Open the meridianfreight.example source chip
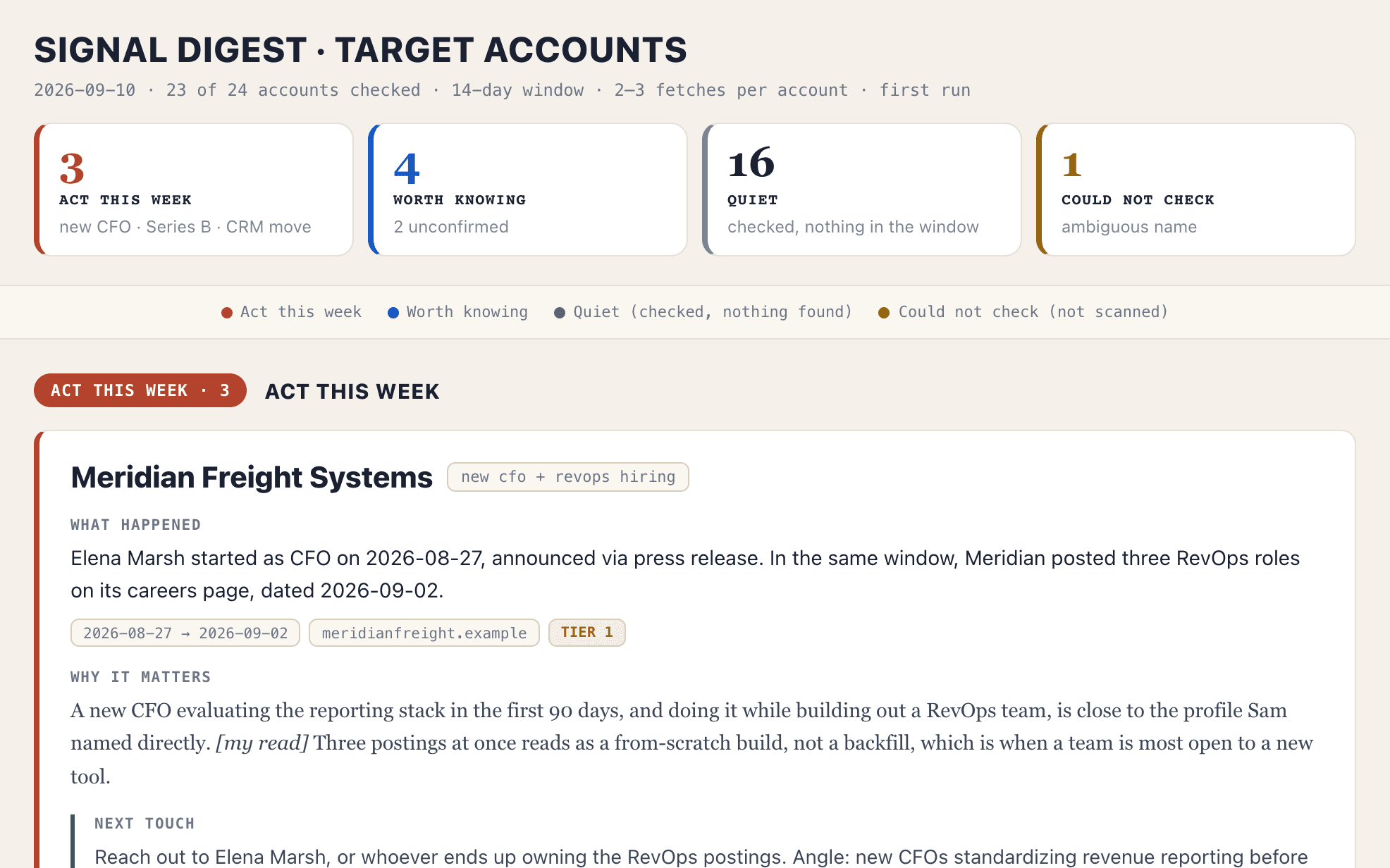The height and width of the screenshot is (868, 1390). tap(424, 633)
